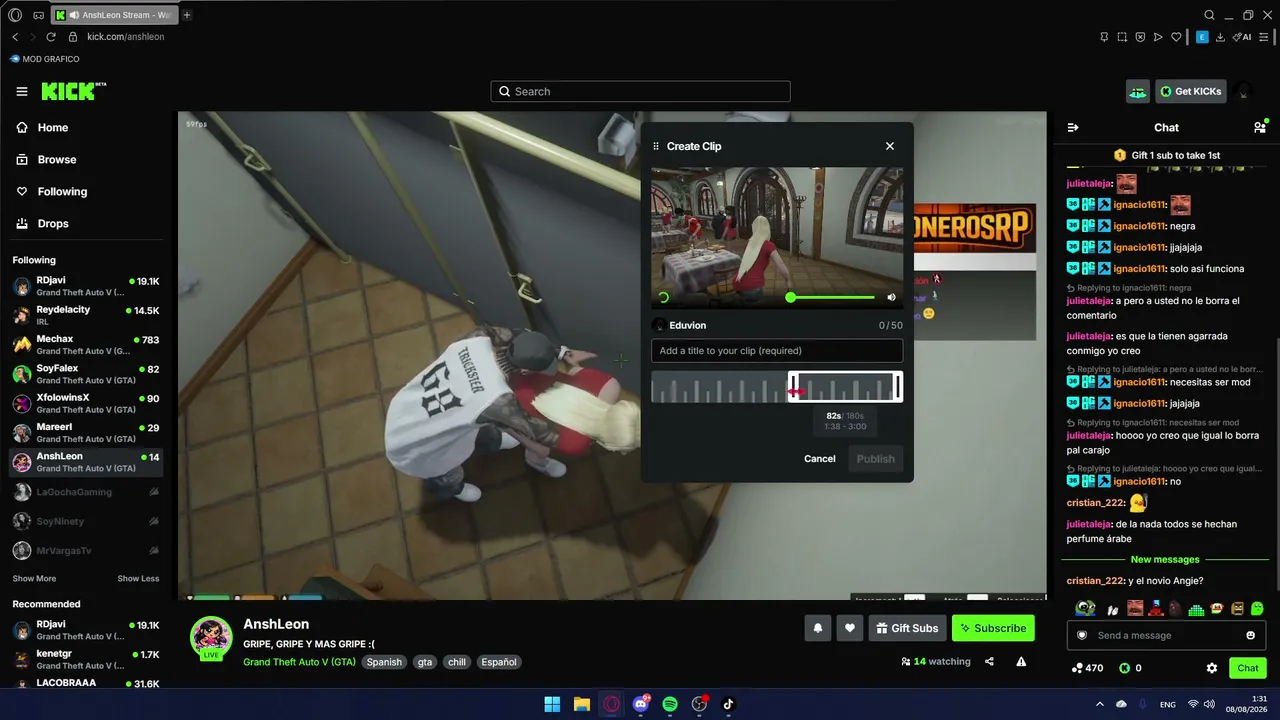Open Windows Start menu
The height and width of the screenshot is (720, 1280).
(x=552, y=704)
